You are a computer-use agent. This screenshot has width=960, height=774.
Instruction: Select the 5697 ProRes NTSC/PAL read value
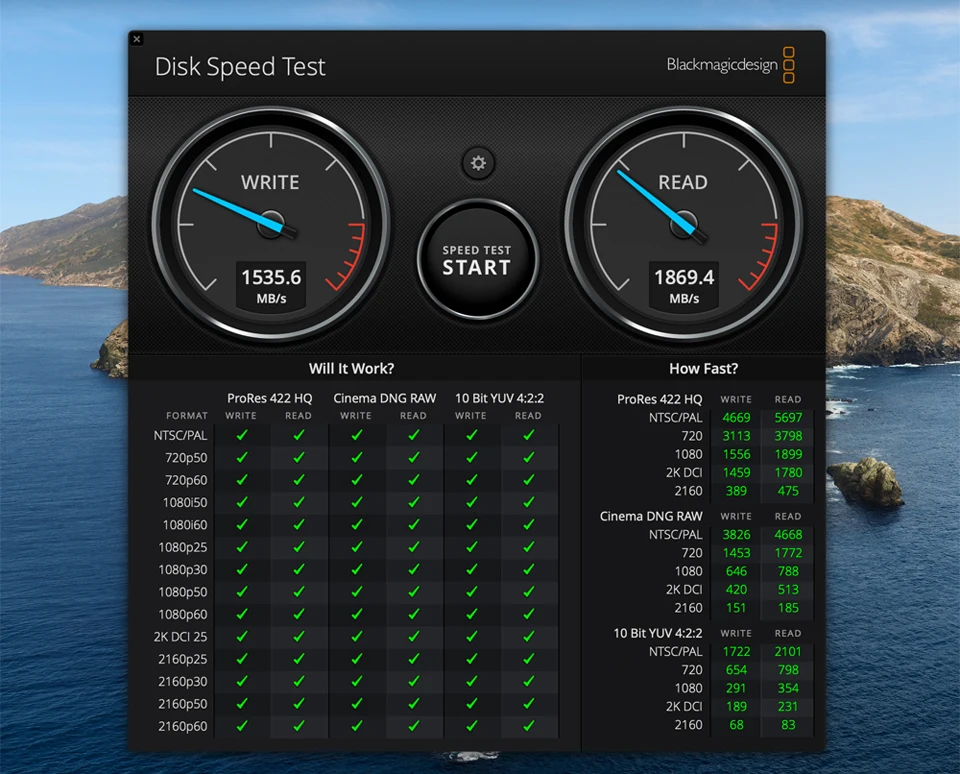[x=788, y=418]
